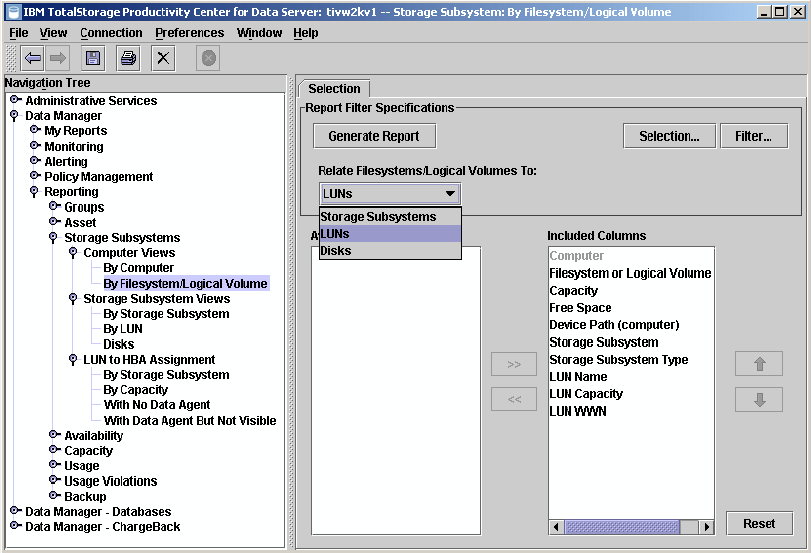The image size is (811, 553).
Task: Switch to the Selection tab
Action: click(334, 88)
